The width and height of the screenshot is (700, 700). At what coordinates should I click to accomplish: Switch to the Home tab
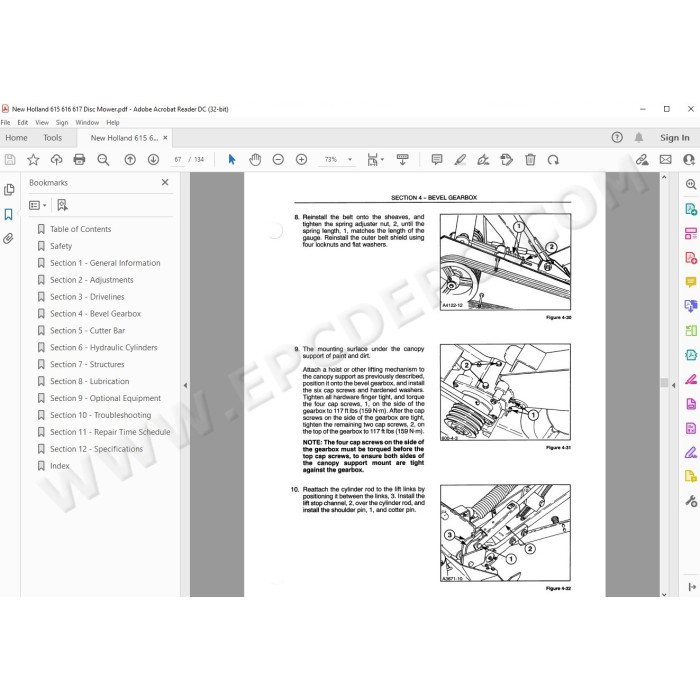pos(17,138)
